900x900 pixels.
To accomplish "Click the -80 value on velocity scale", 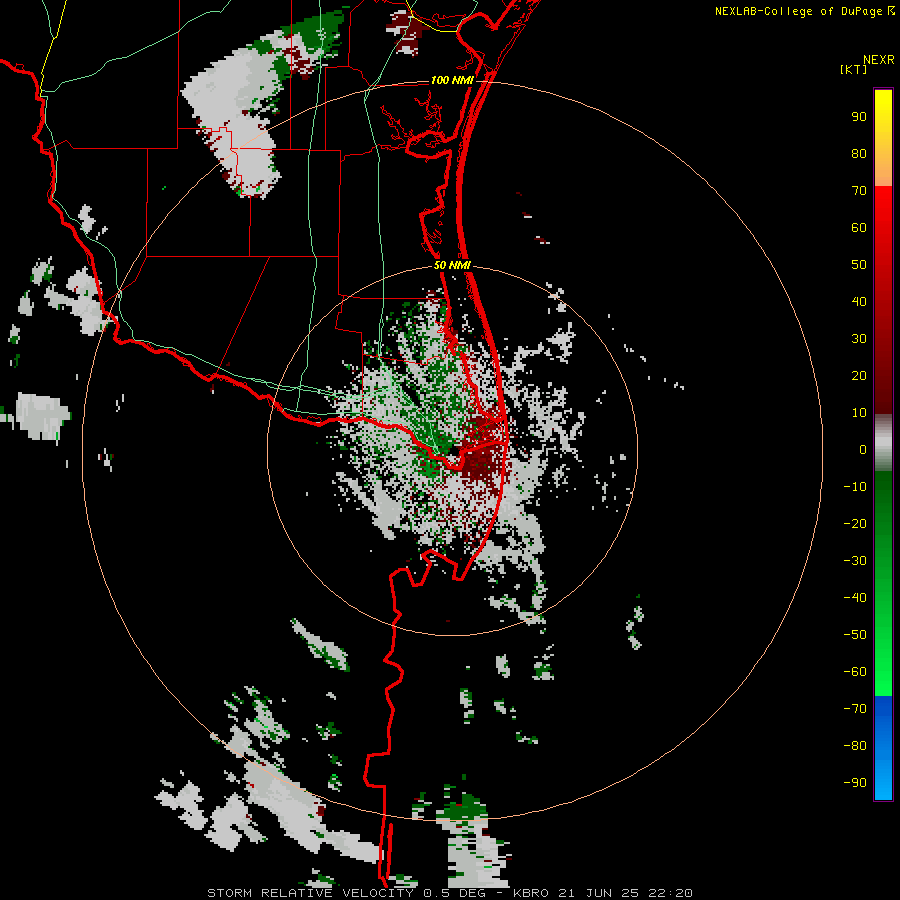I will [x=855, y=746].
